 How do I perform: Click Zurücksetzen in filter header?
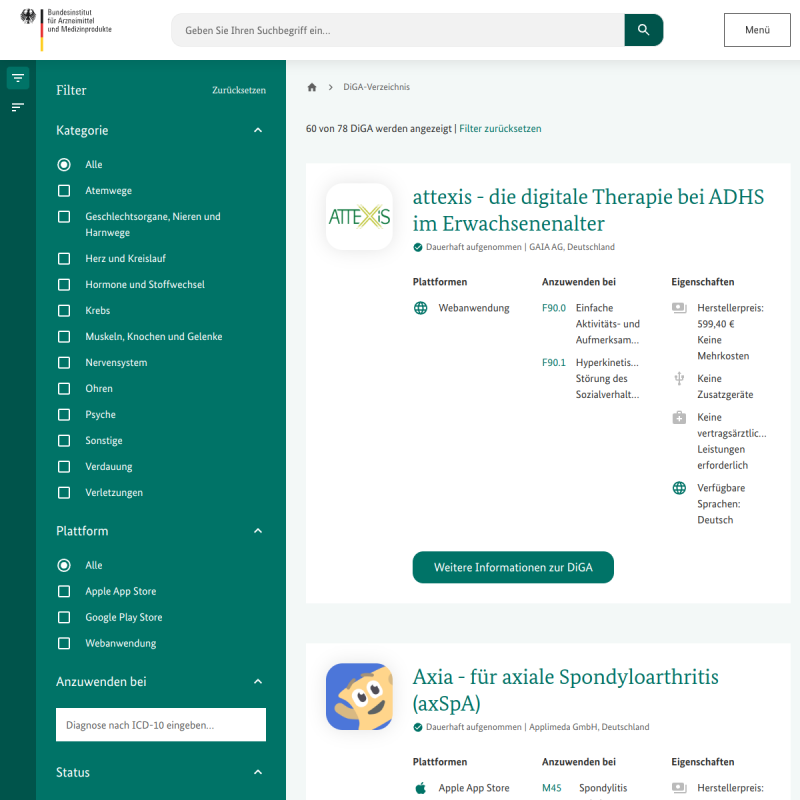239,90
